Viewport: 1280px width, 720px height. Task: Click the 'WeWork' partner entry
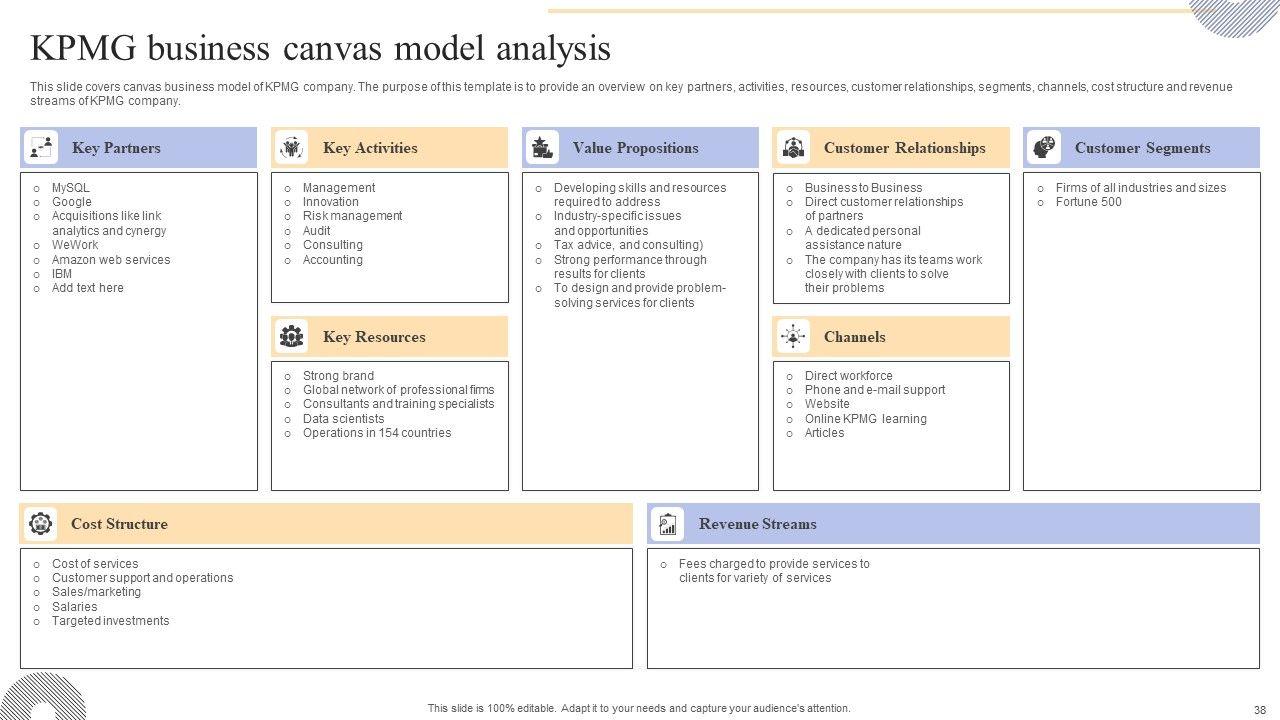click(x=75, y=245)
